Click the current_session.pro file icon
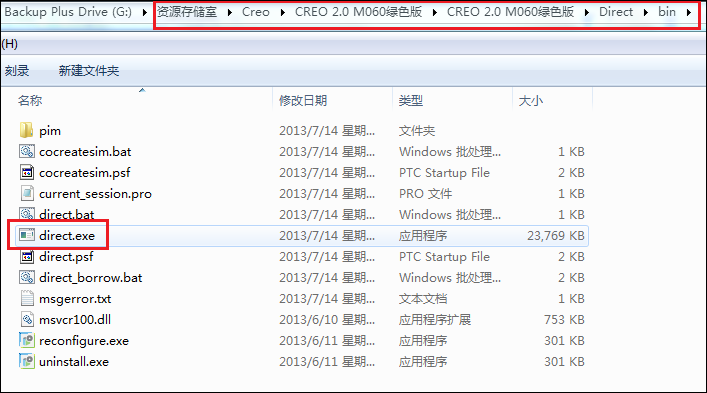The width and height of the screenshot is (707, 393). 27,193
